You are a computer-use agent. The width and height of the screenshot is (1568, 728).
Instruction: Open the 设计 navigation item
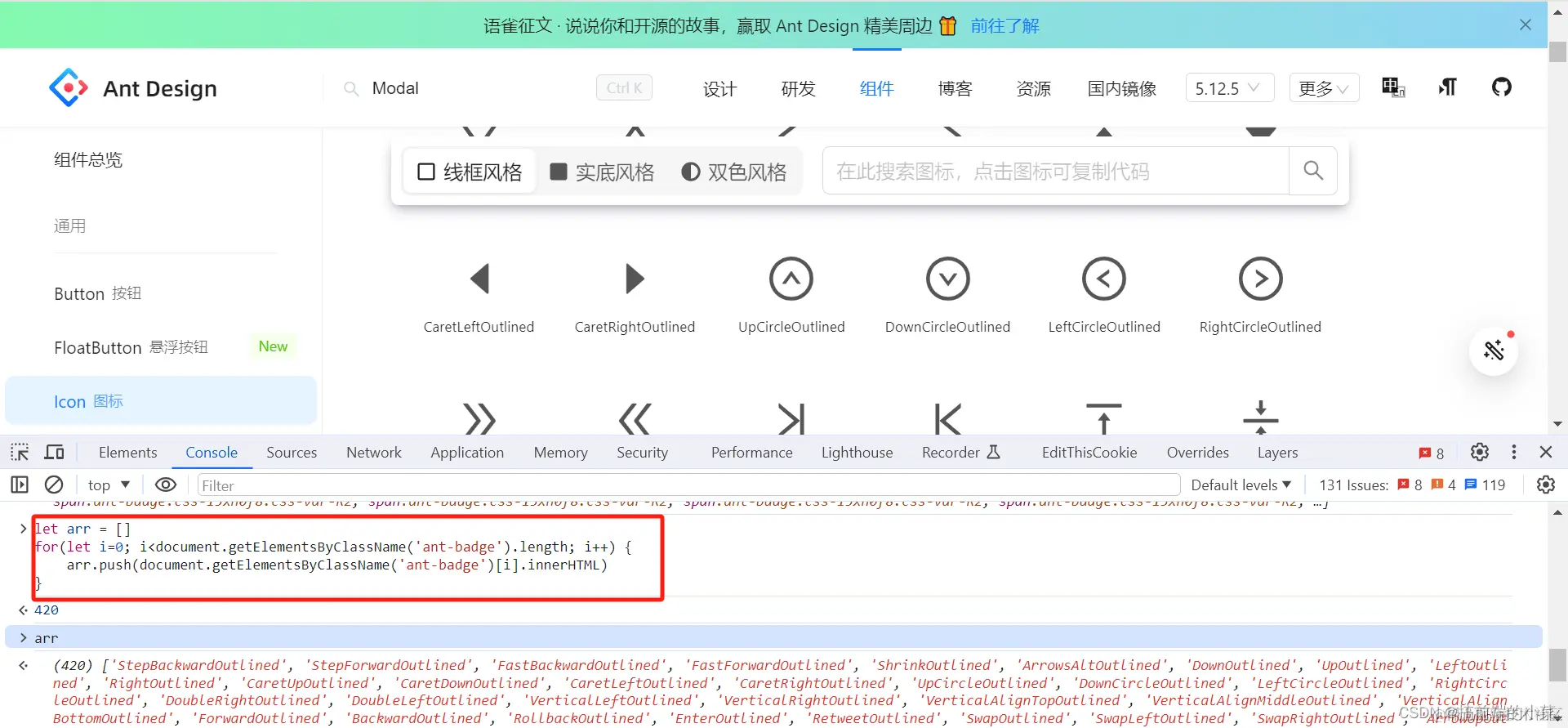pos(719,88)
